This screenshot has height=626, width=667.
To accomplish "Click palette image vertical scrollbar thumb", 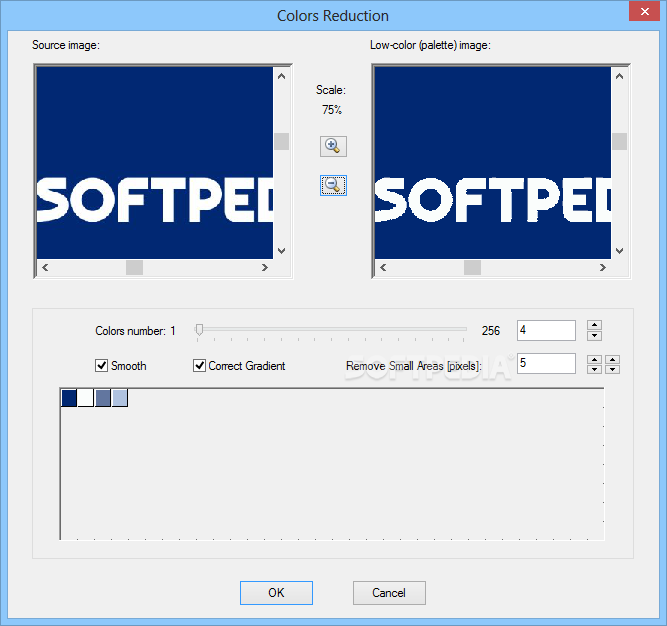I will click(x=619, y=142).
